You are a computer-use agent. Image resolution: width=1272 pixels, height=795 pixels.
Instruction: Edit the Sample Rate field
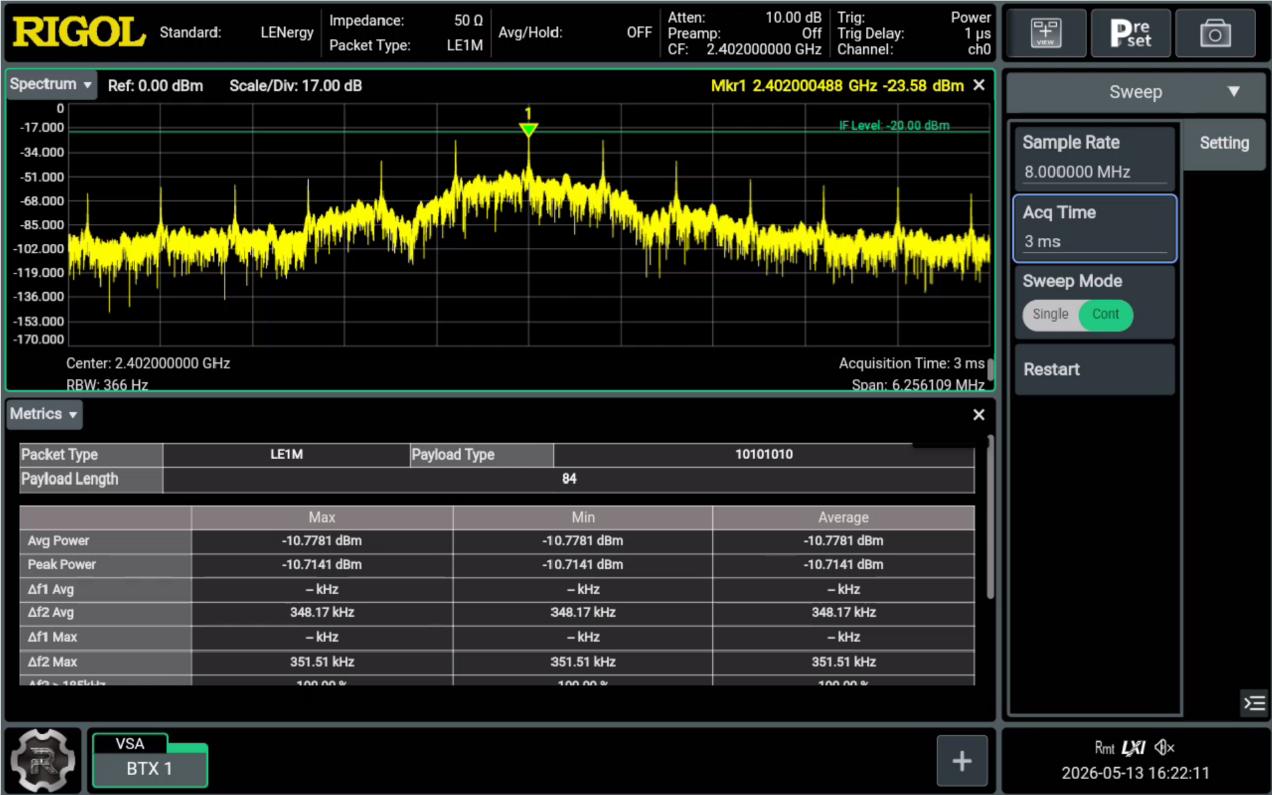(1095, 157)
